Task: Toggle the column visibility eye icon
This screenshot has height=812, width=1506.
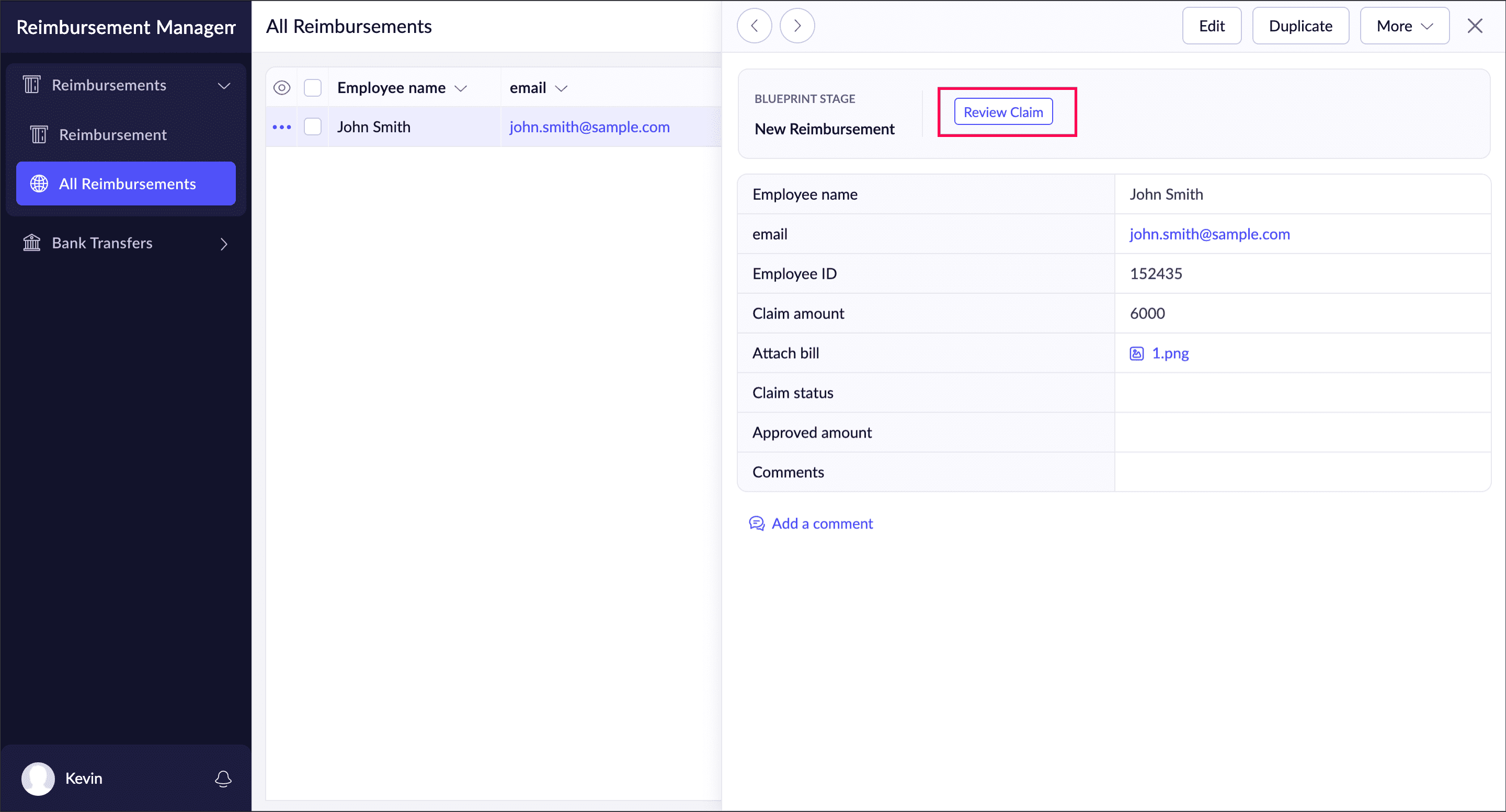Action: (282, 88)
